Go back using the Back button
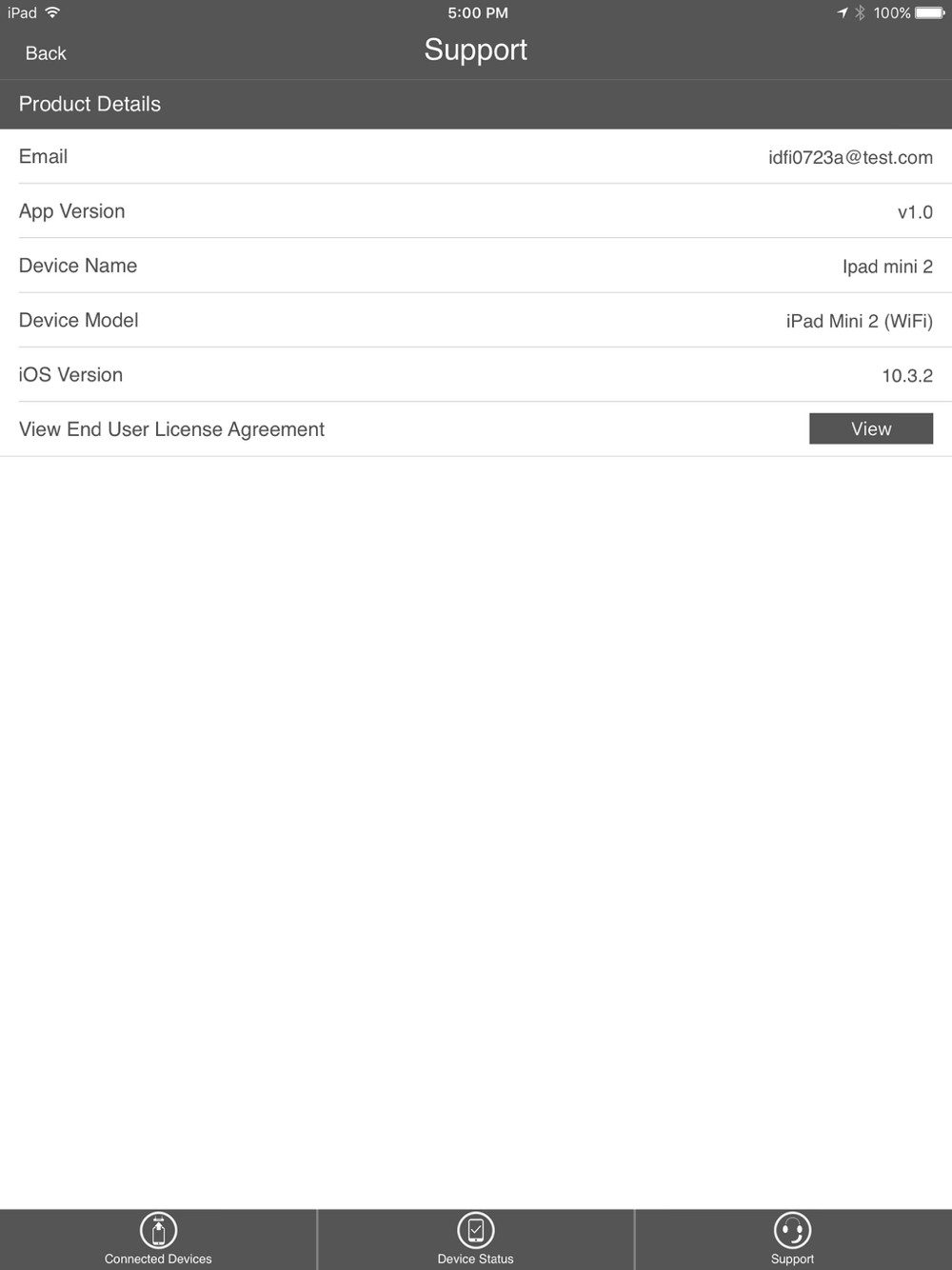Viewport: 952px width, 1270px height. 46,53
